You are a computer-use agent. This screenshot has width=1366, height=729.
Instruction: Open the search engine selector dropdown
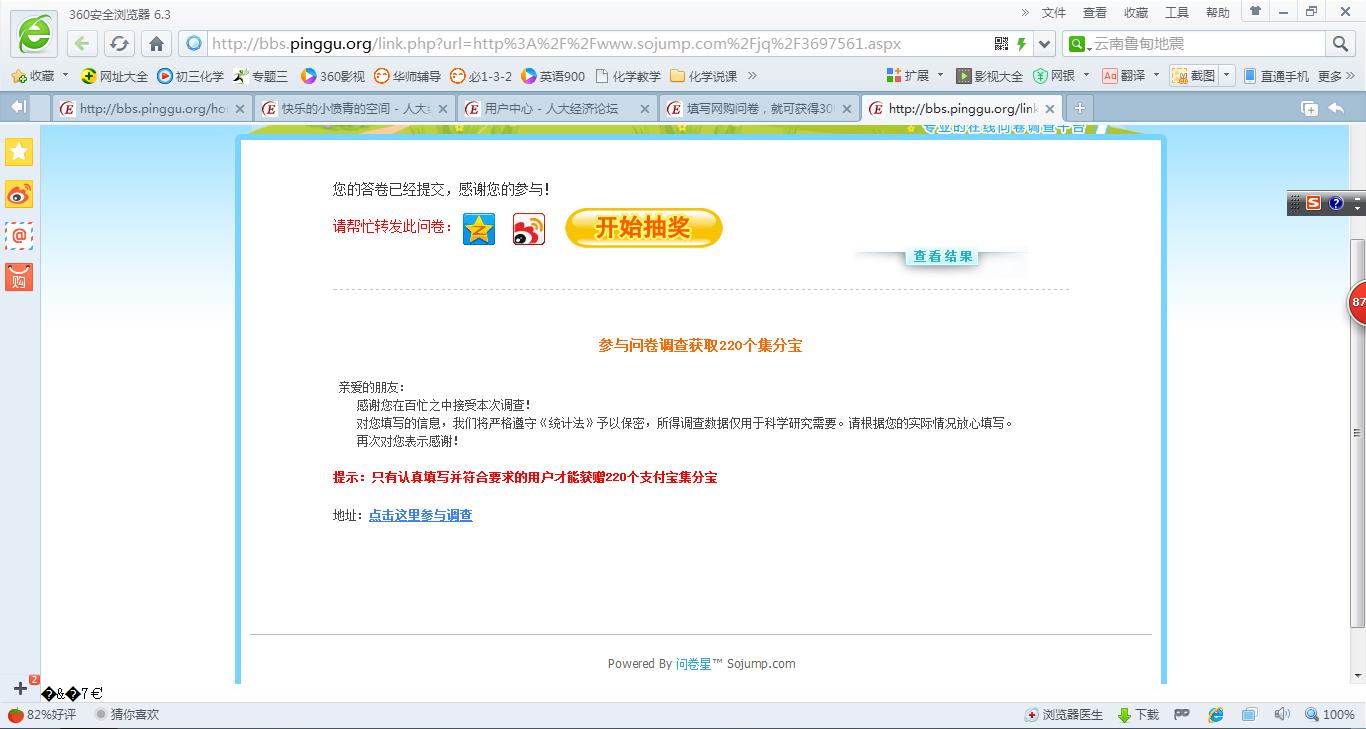(x=1078, y=43)
